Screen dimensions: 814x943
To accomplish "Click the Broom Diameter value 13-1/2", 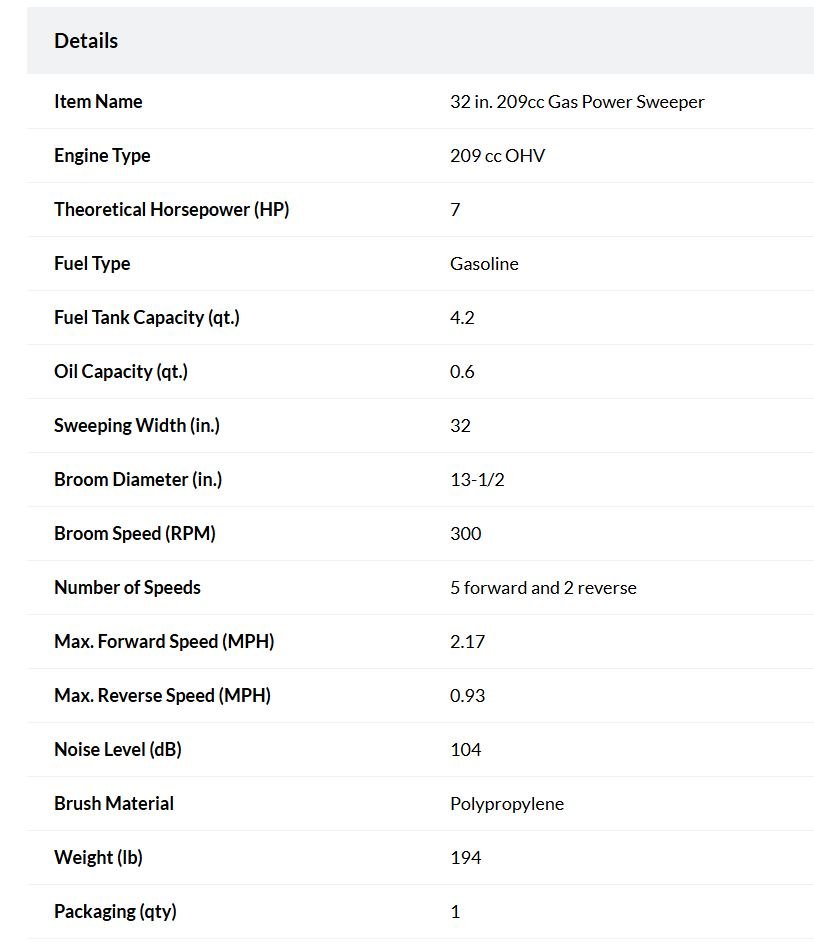I will 477,480.
